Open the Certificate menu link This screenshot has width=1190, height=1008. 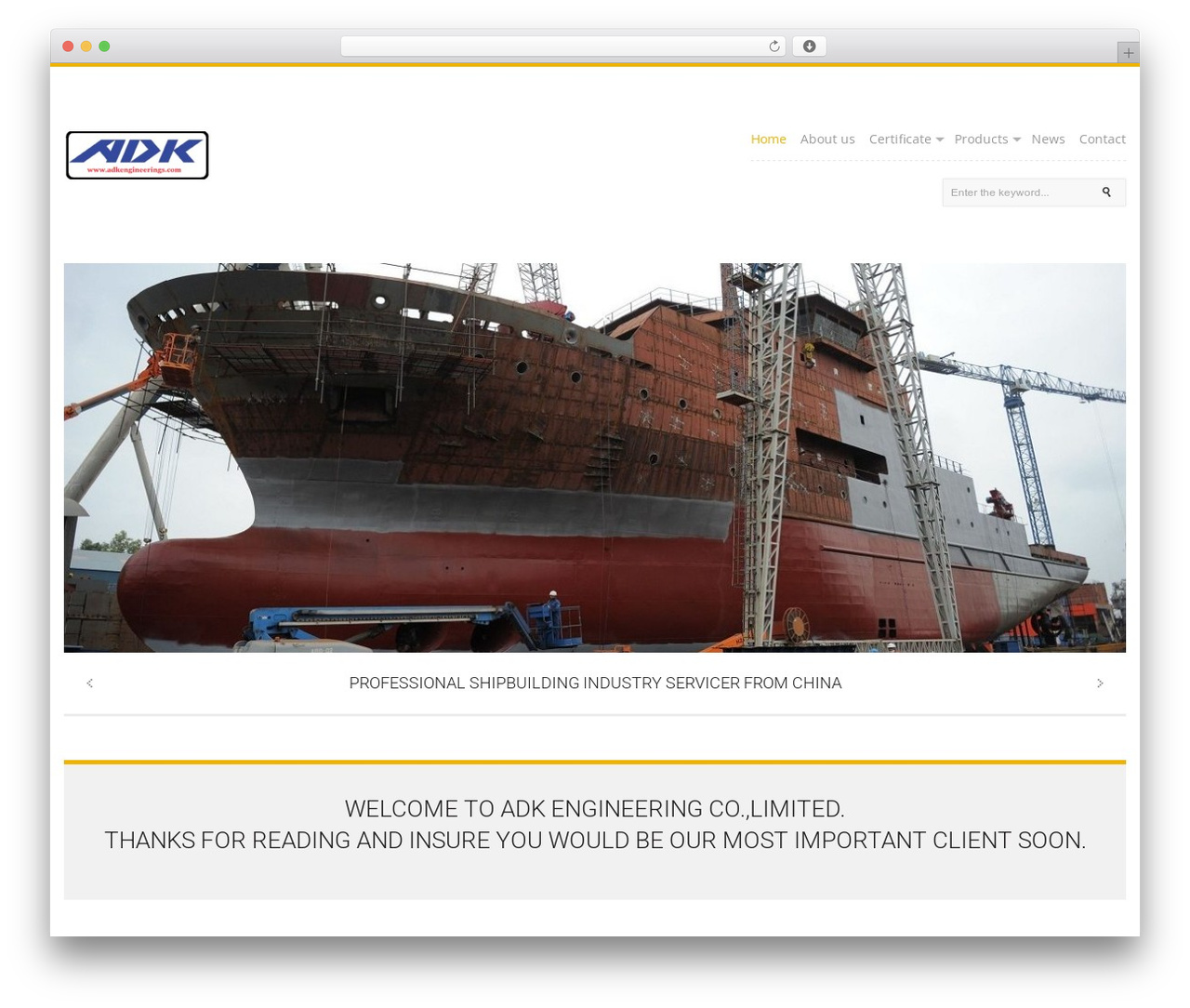click(x=900, y=139)
